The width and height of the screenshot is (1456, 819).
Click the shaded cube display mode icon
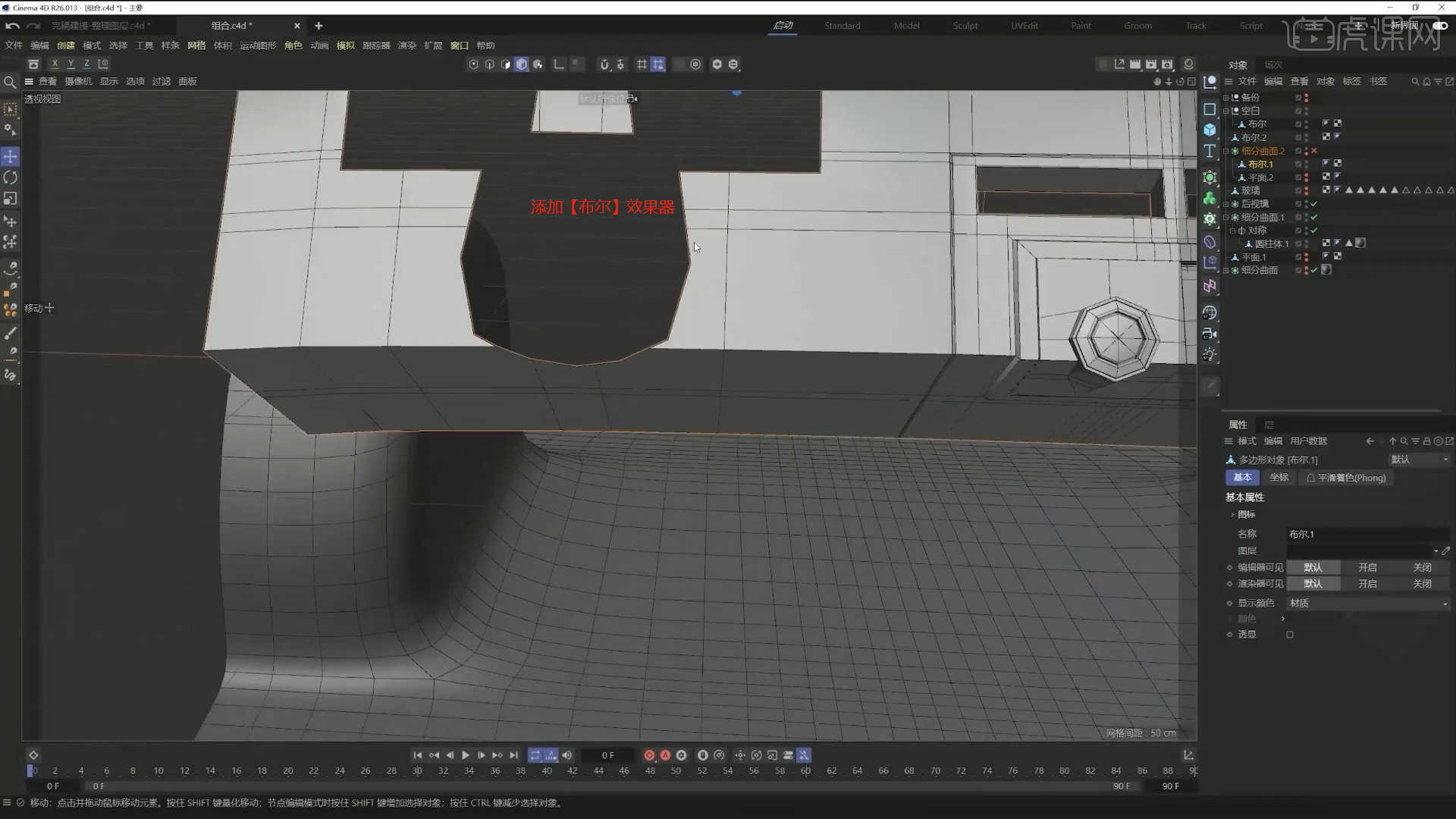(x=522, y=64)
